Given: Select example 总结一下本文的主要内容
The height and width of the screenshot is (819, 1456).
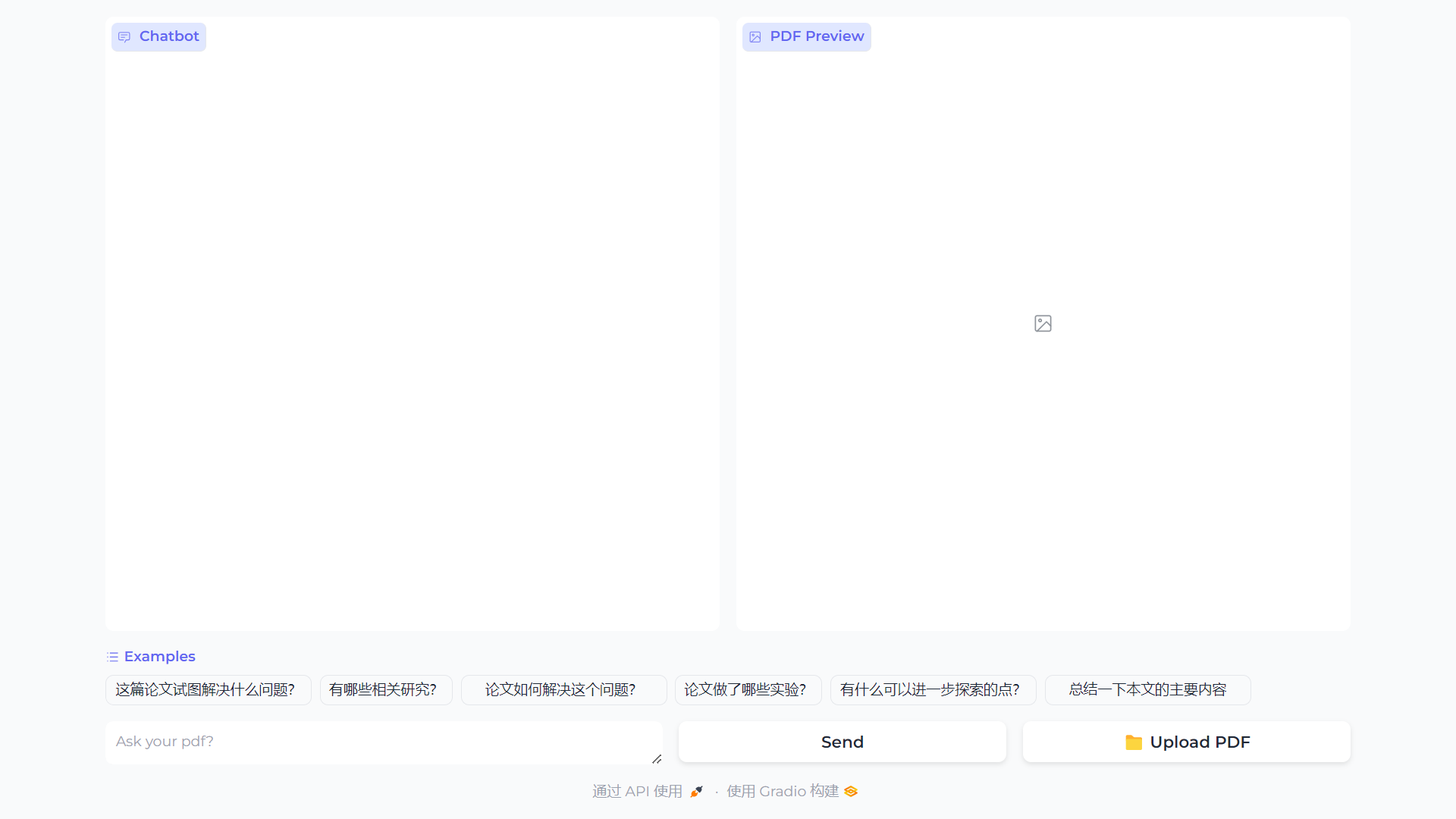Looking at the screenshot, I should point(1148,690).
